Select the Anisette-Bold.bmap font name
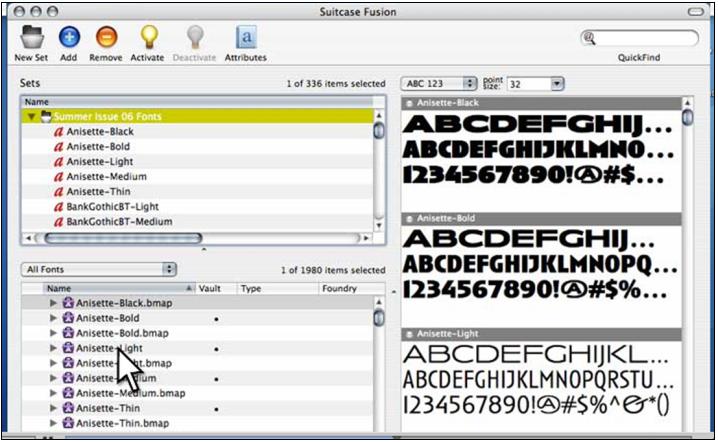The image size is (718, 442). pos(122,333)
